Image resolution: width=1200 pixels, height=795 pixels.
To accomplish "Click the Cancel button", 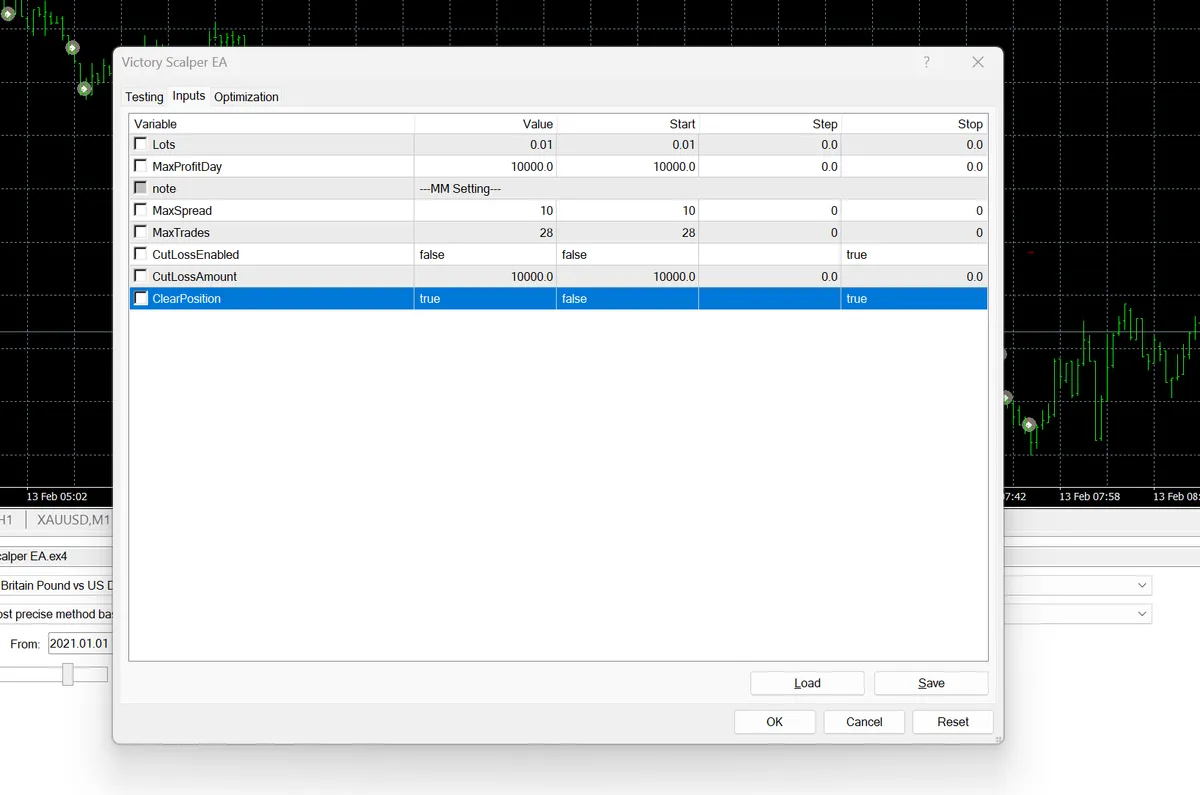I will click(864, 722).
